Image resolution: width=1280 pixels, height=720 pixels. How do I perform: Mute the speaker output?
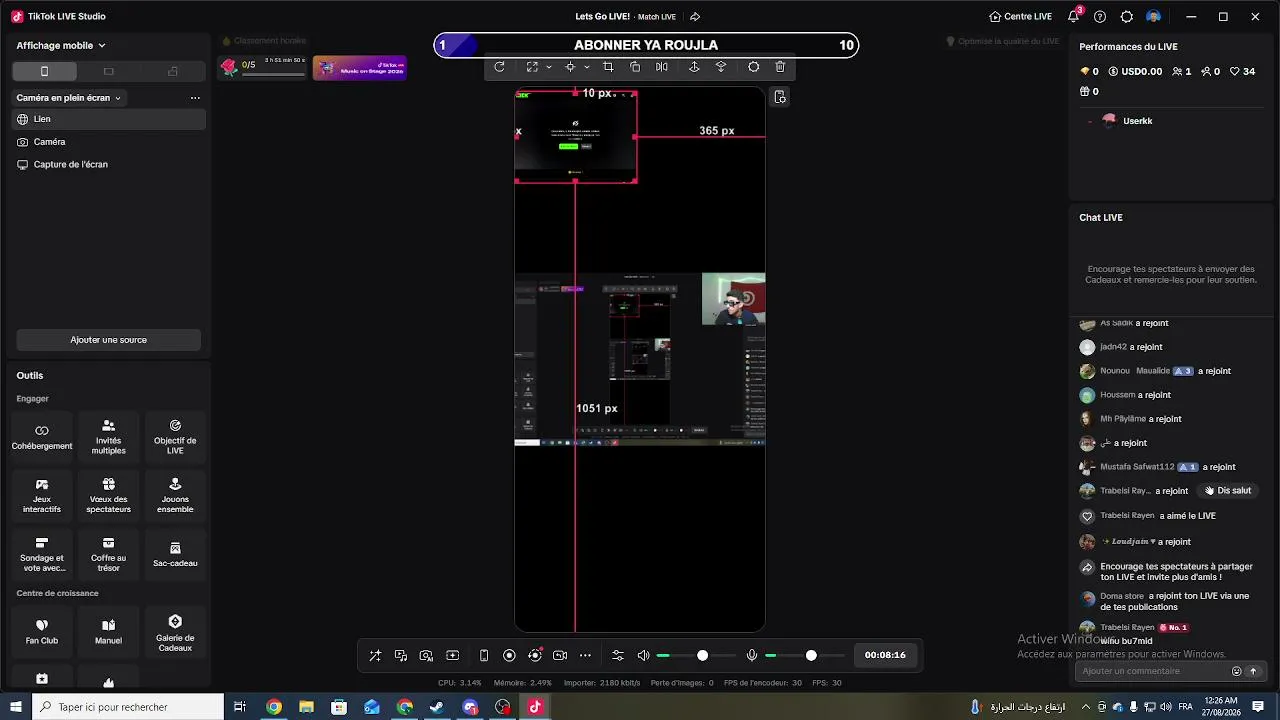pos(644,655)
